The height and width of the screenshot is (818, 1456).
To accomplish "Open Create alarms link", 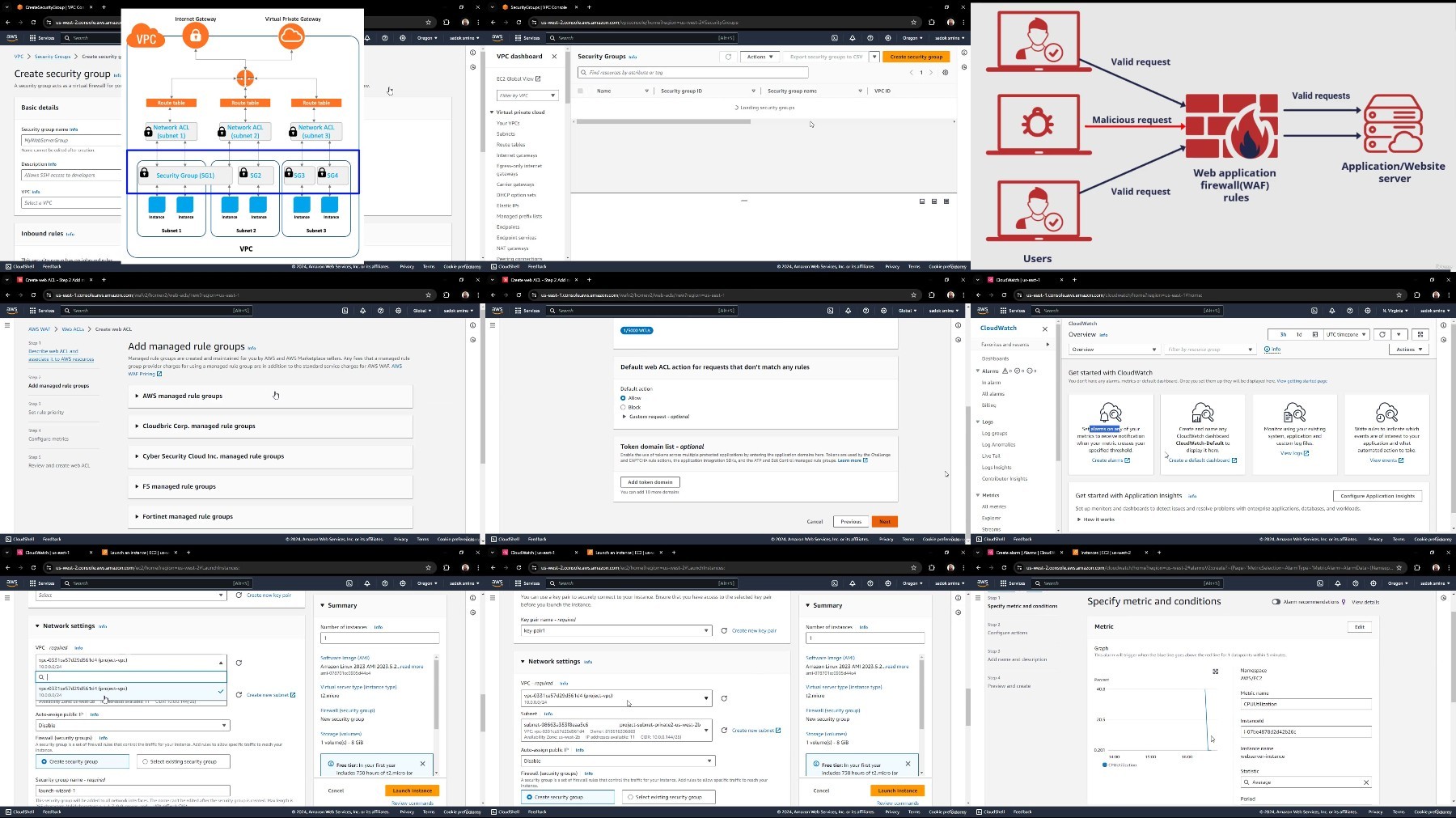I will click(1111, 460).
